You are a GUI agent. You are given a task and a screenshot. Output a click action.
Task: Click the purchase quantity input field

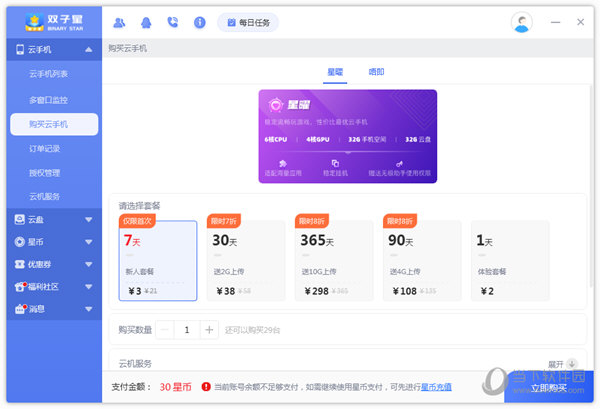coord(187,330)
